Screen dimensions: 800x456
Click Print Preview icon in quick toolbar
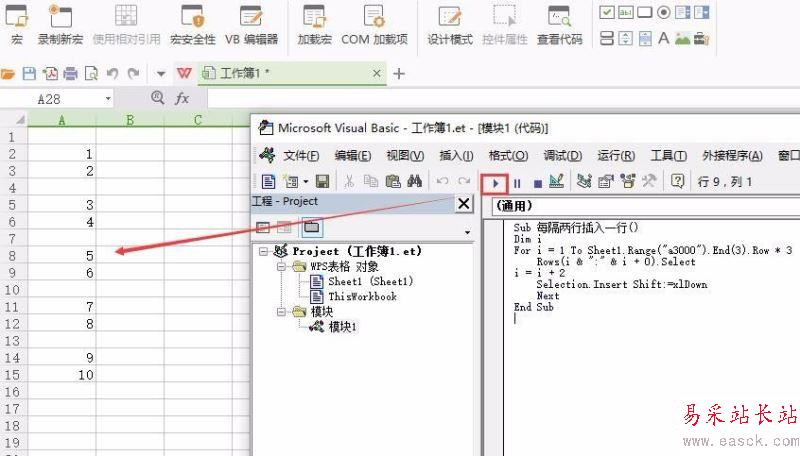91,74
